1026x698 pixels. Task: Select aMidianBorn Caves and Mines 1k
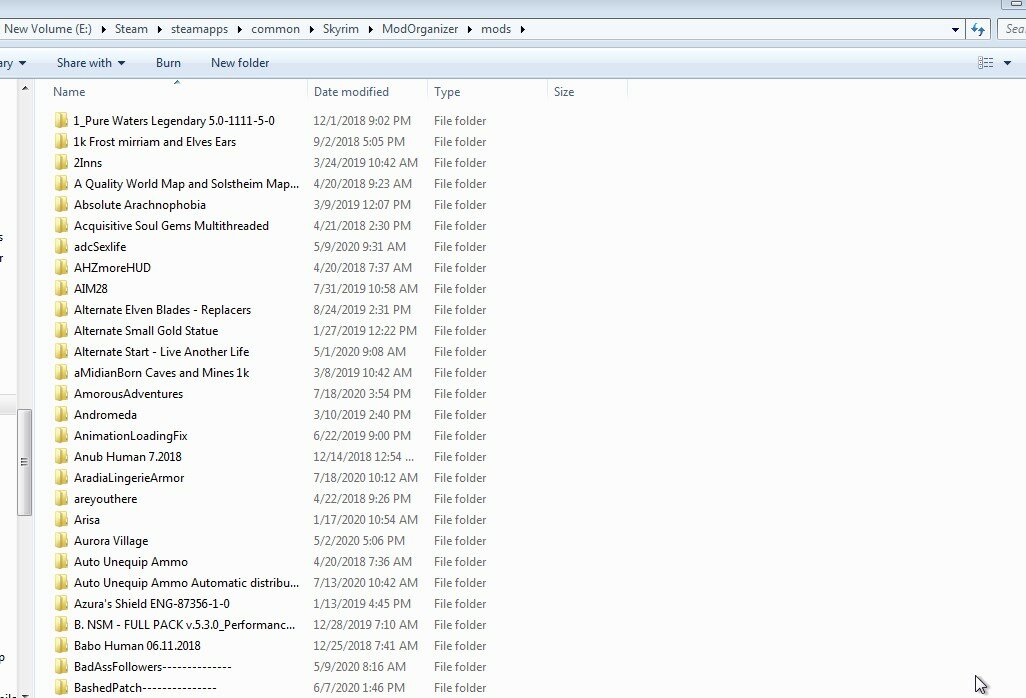(161, 372)
